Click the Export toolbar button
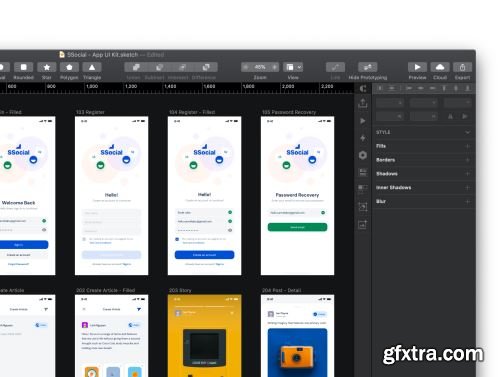 pos(462,67)
